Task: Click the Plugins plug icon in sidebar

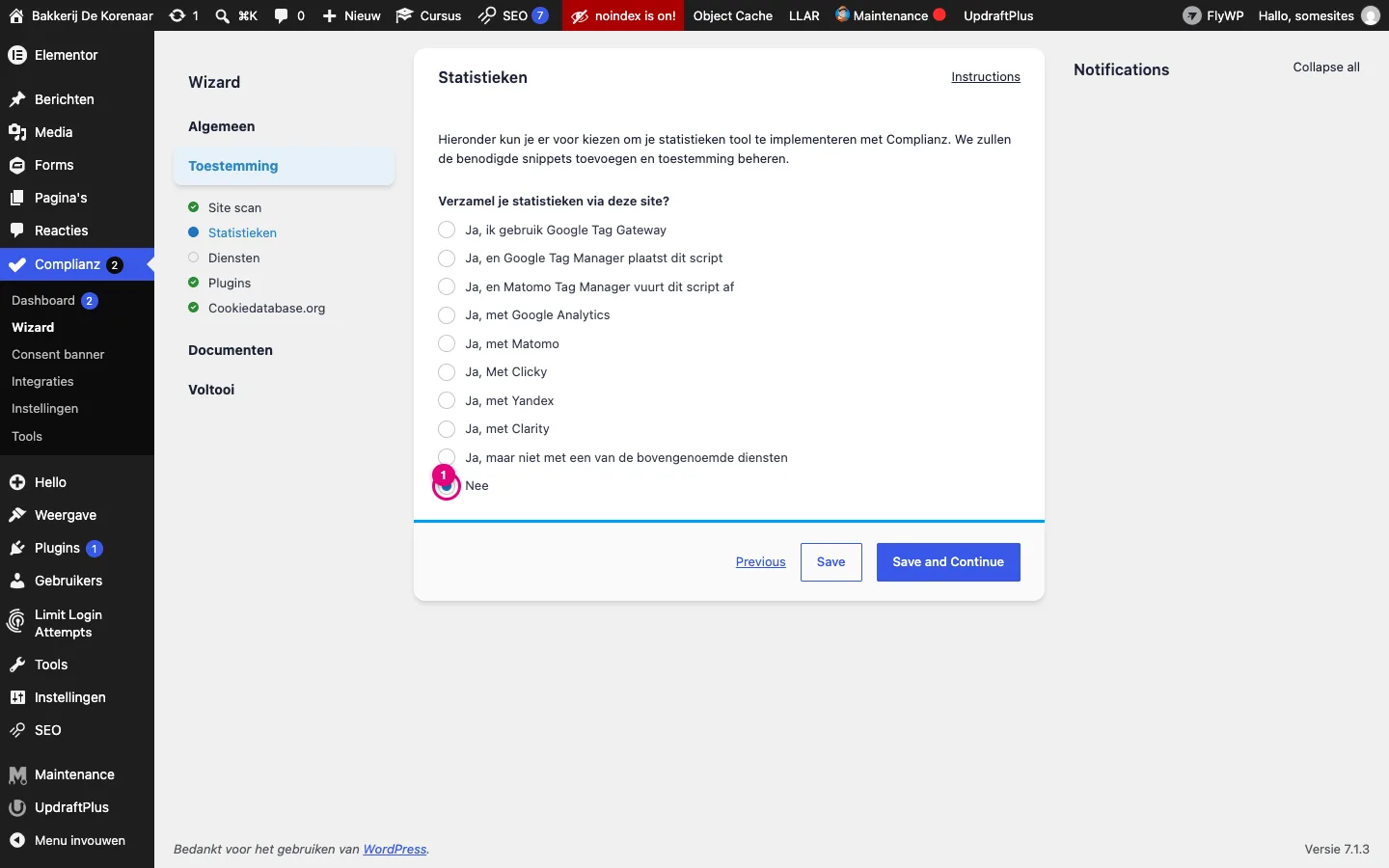Action: (17, 548)
